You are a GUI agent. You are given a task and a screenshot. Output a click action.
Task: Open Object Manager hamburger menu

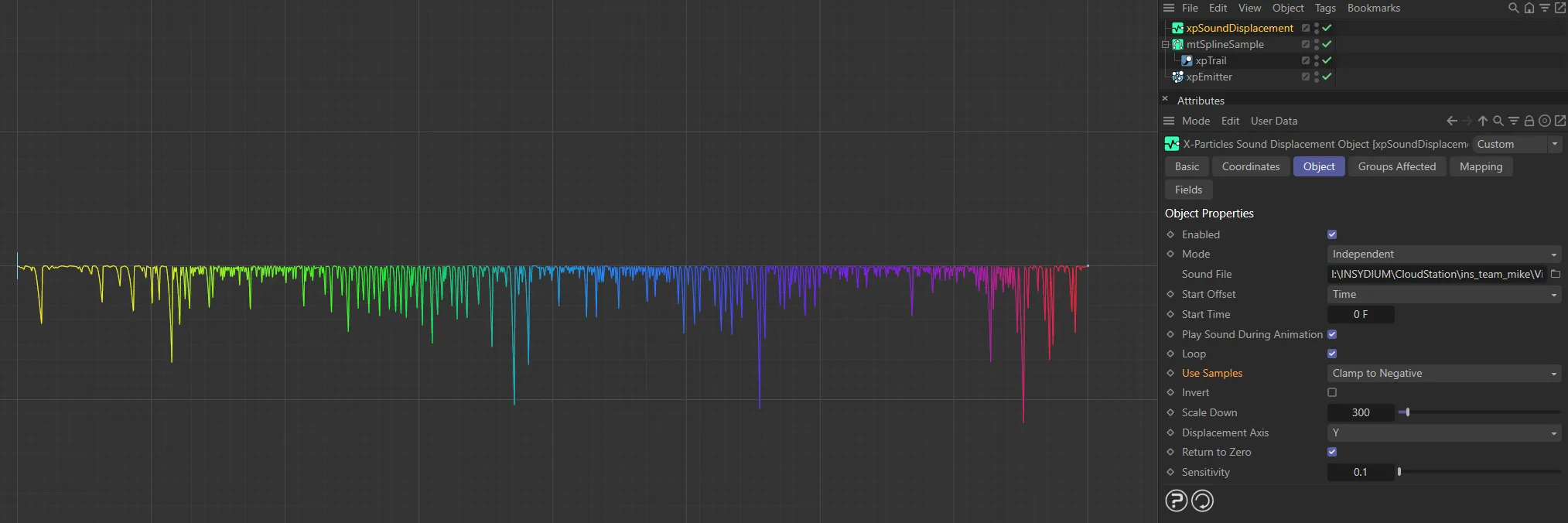coord(1169,8)
